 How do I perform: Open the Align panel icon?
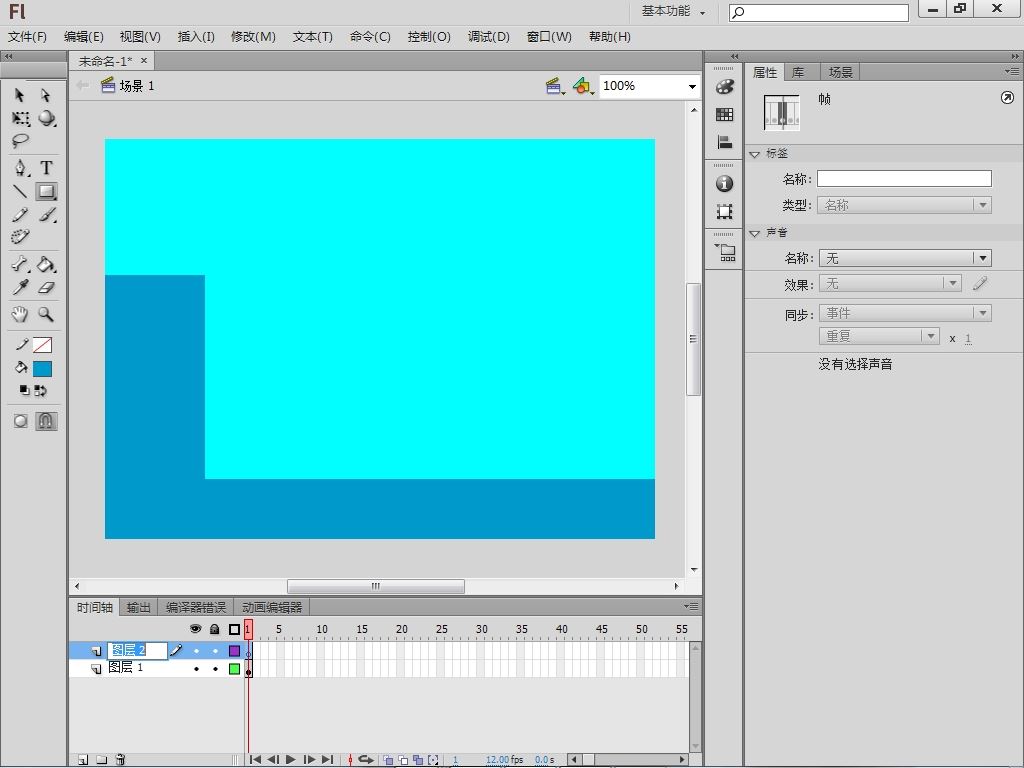pyautogui.click(x=724, y=142)
